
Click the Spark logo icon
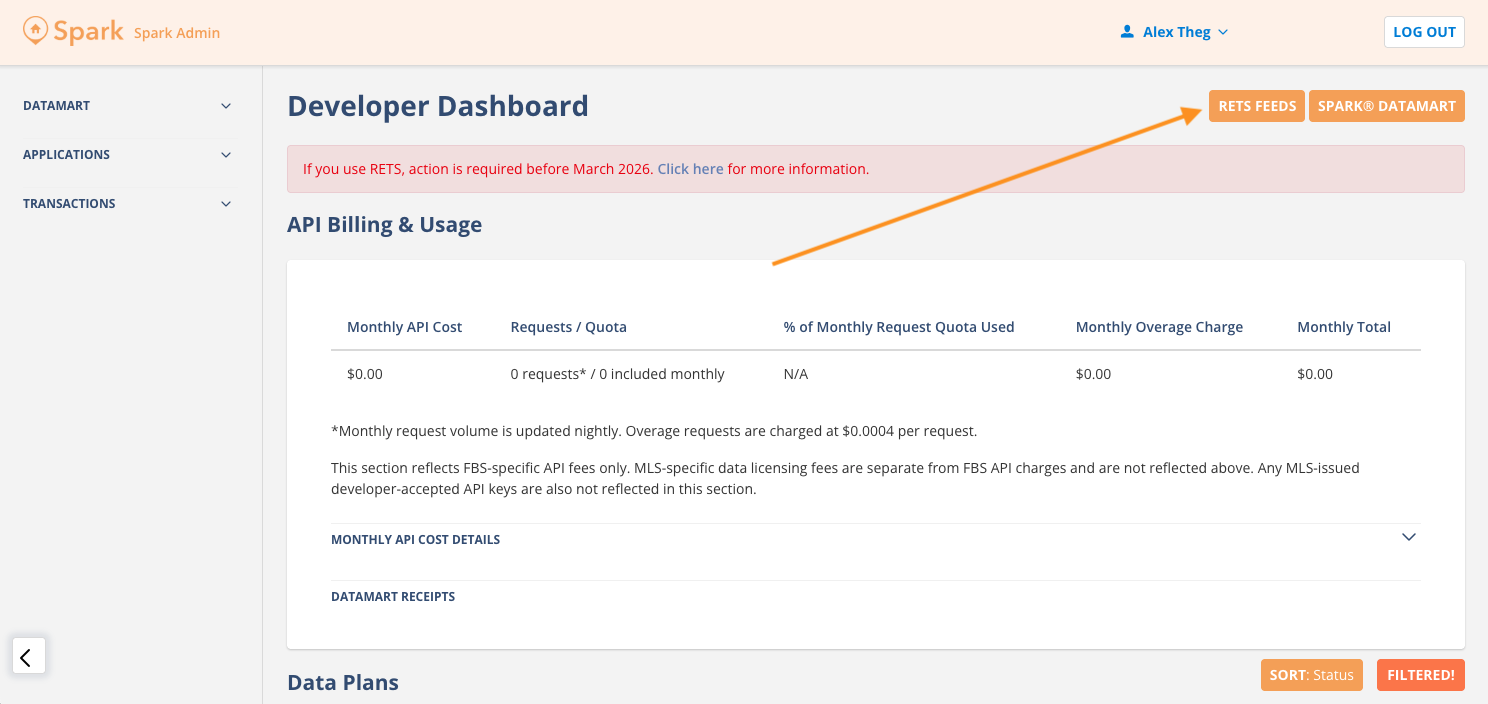pyautogui.click(x=35, y=31)
